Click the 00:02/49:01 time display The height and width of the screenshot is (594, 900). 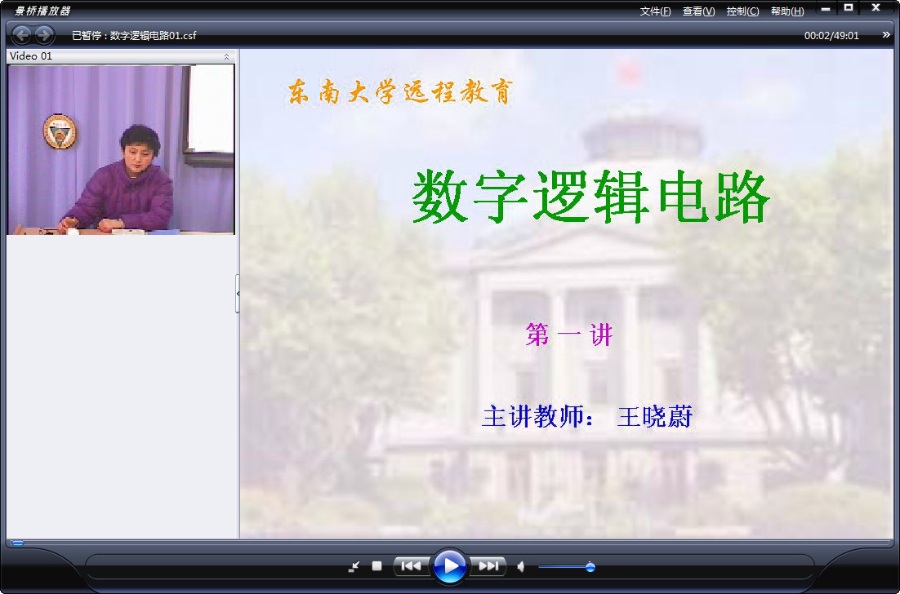tap(831, 36)
